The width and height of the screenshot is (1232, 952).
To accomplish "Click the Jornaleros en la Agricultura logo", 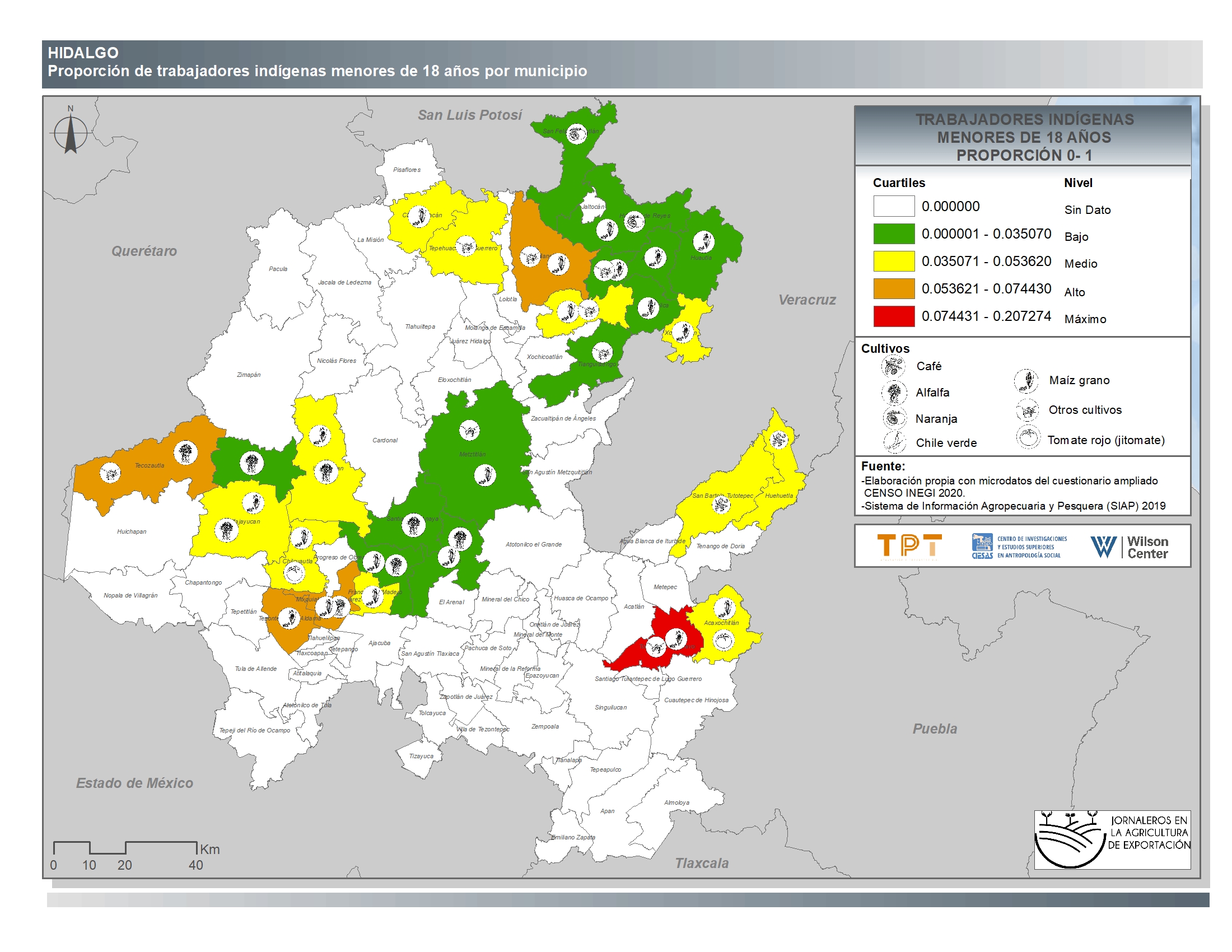I will pyautogui.click(x=1112, y=839).
